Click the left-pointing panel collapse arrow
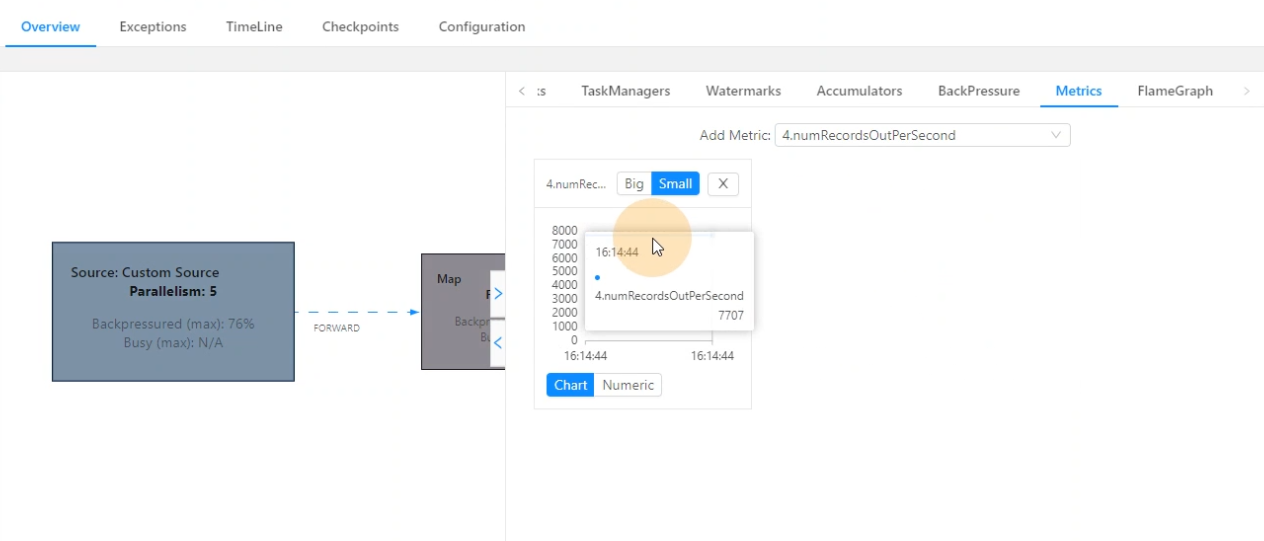This screenshot has width=1264, height=541. click(x=498, y=342)
